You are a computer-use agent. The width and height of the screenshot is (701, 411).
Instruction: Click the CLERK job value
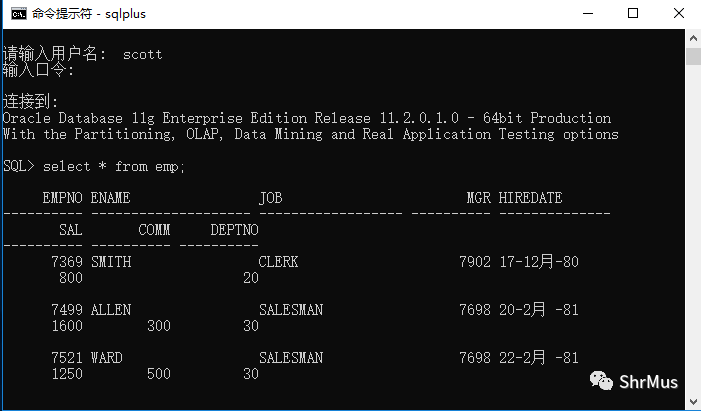(x=278, y=262)
